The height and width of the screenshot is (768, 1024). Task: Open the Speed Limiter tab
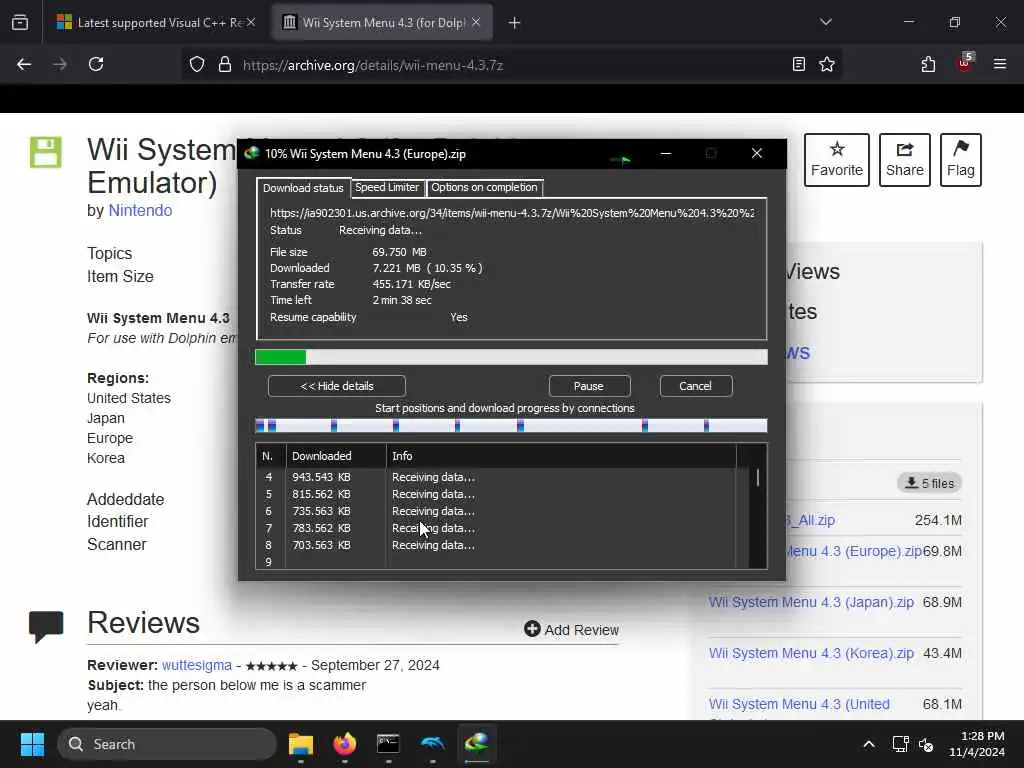point(387,187)
